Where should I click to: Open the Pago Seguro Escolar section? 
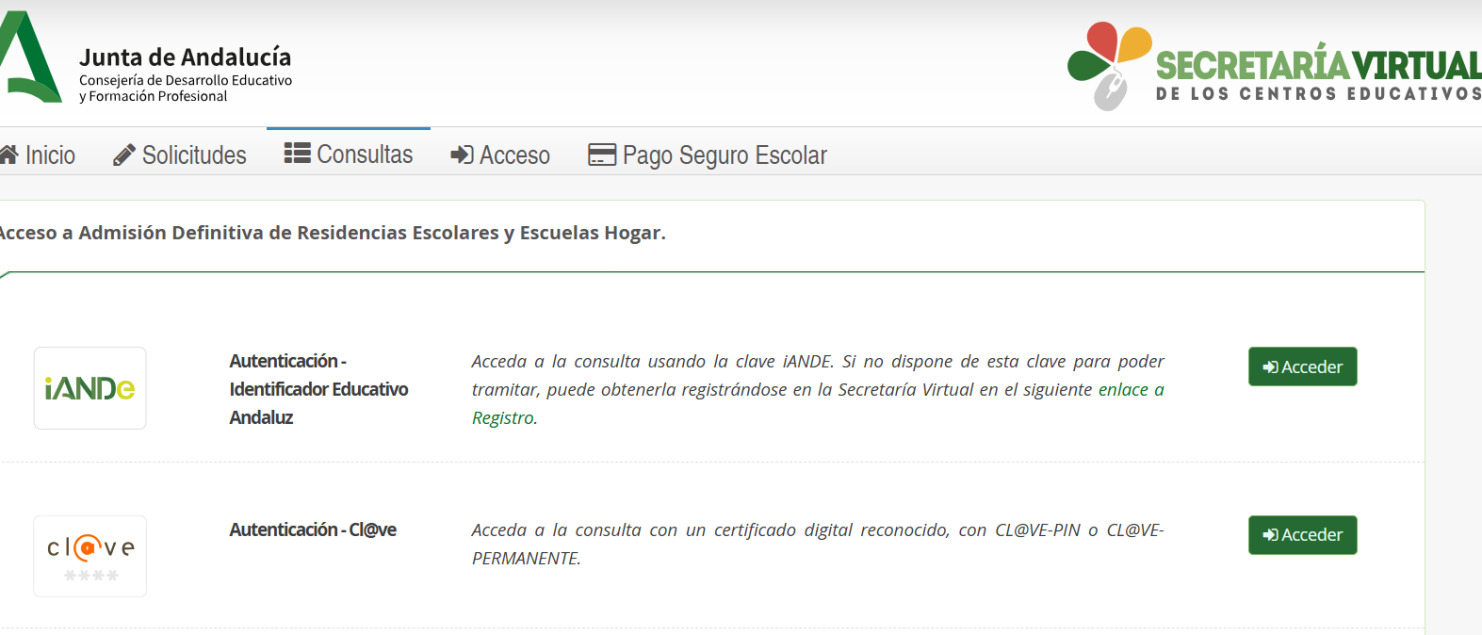[724, 155]
